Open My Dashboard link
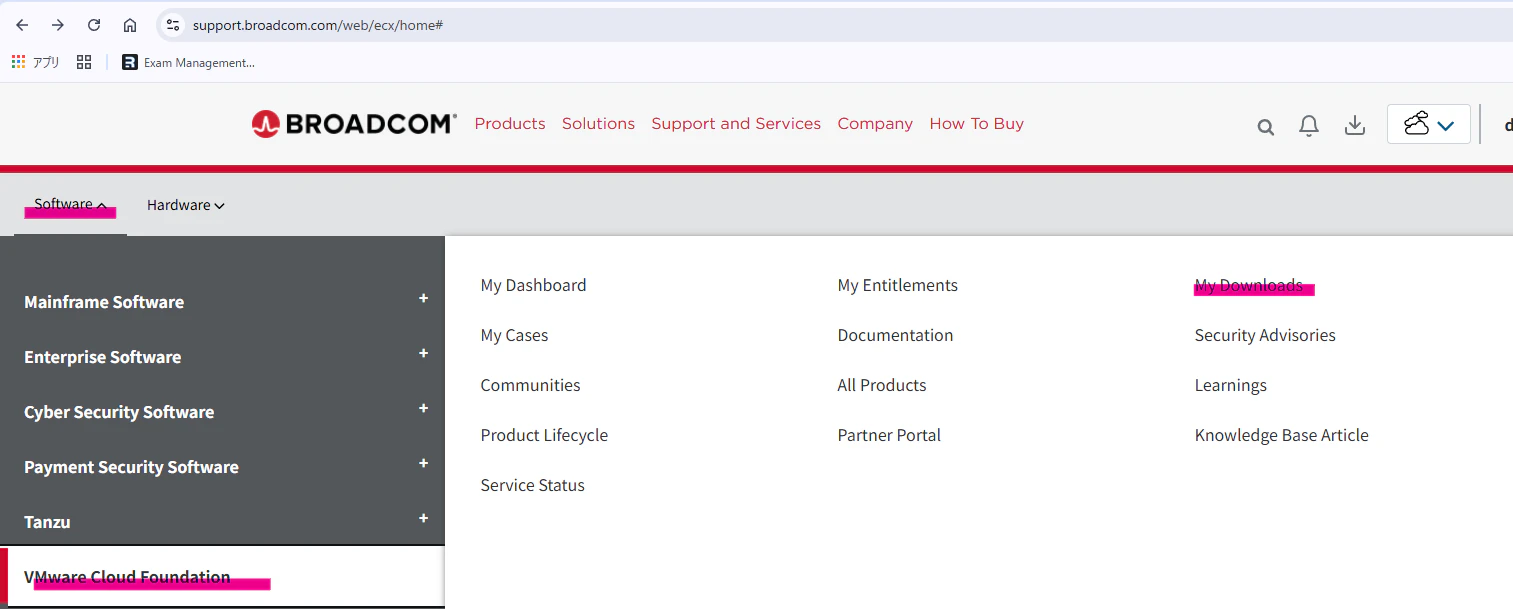1513x609 pixels. click(533, 285)
